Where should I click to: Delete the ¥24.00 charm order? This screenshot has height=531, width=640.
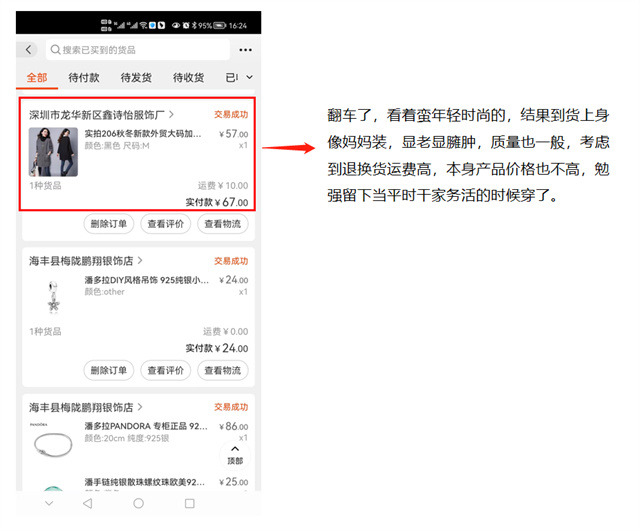pos(109,371)
